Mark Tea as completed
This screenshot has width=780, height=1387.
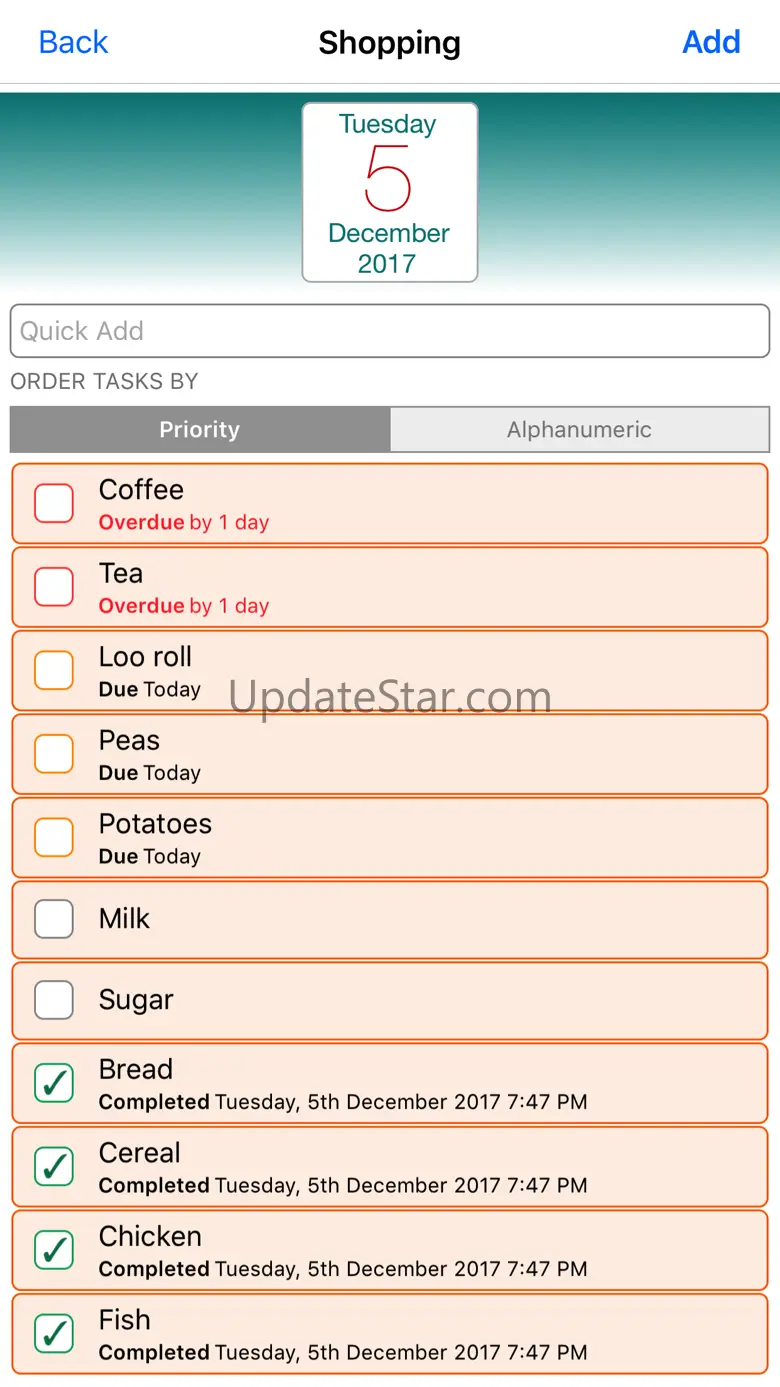pos(54,587)
